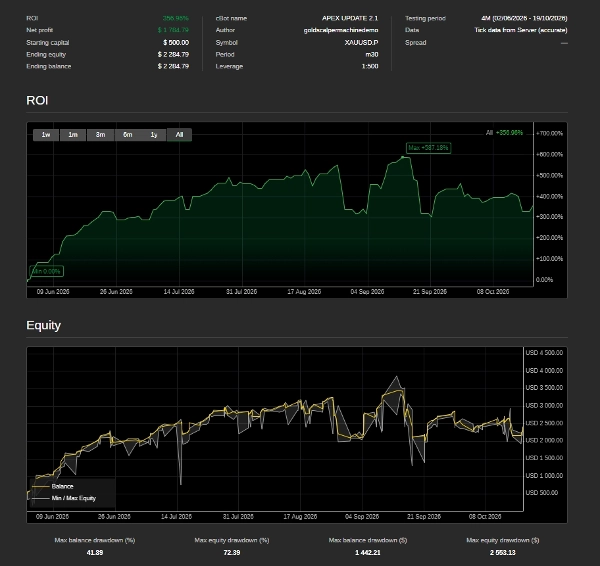
Task: Click the Equity section heading
Action: click(x=43, y=325)
